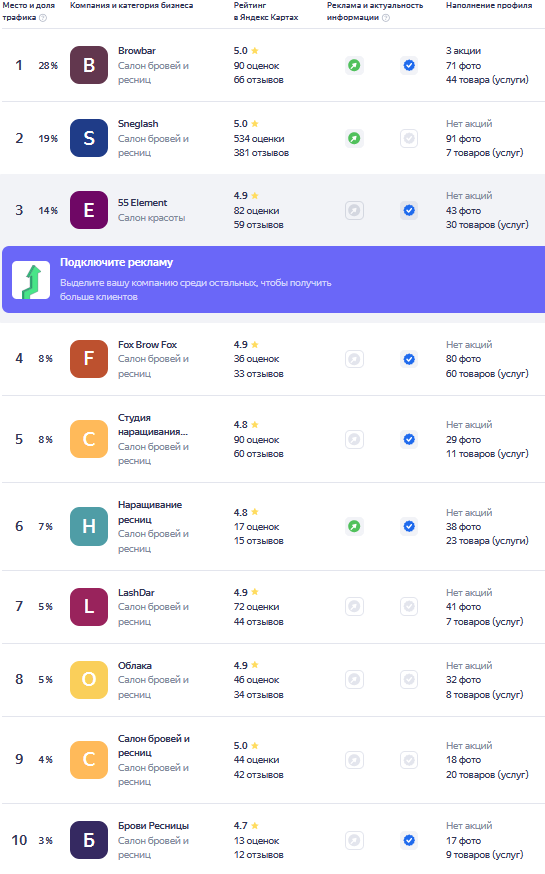Click '72 оценки' in LashDar row
This screenshot has width=545, height=874.
tap(256, 607)
